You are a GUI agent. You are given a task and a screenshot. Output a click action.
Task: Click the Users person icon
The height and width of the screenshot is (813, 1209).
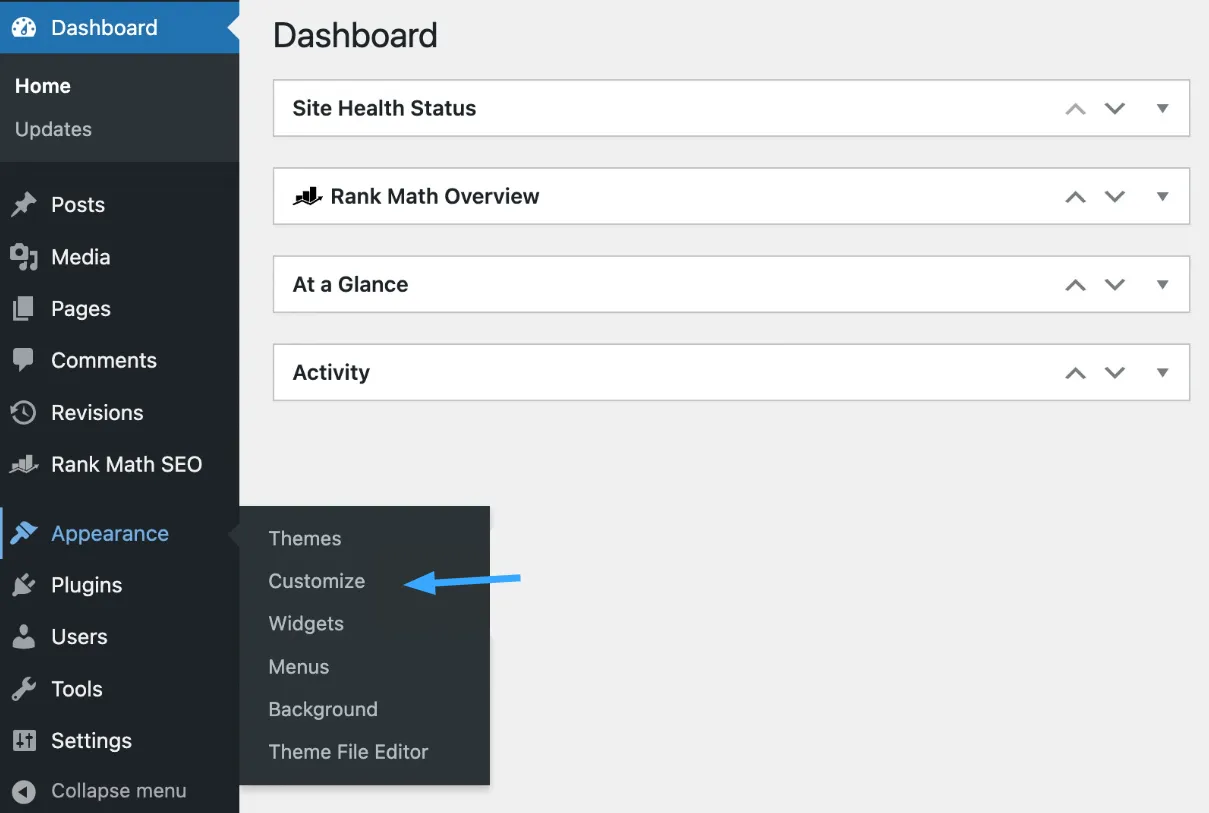click(23, 637)
